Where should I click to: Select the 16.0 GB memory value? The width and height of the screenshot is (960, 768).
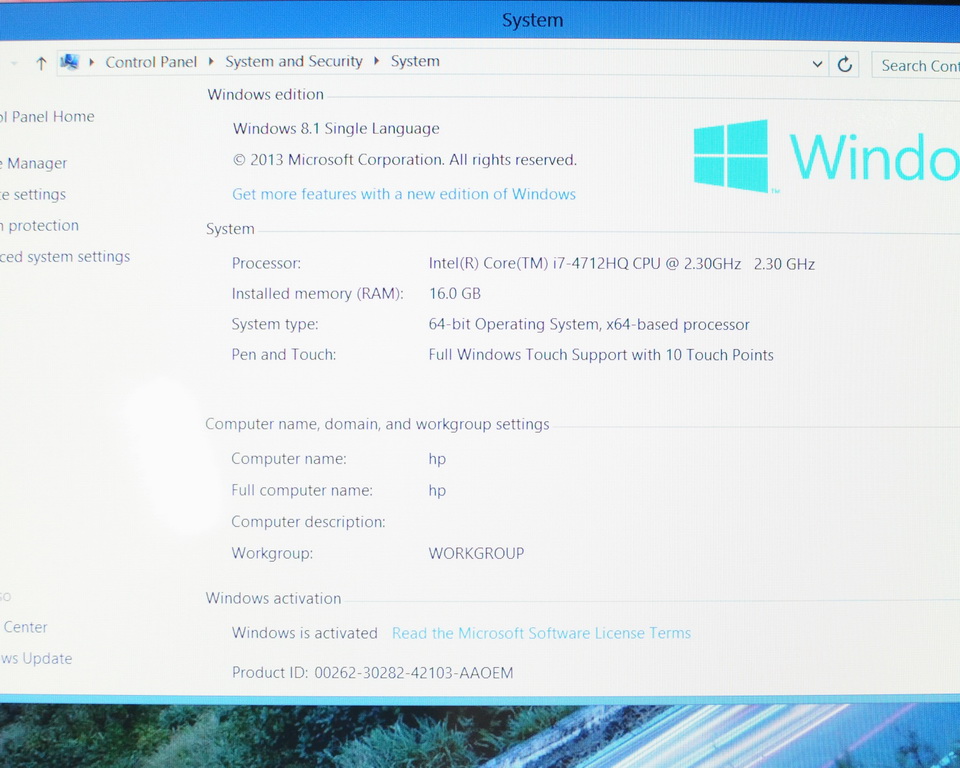pyautogui.click(x=455, y=294)
